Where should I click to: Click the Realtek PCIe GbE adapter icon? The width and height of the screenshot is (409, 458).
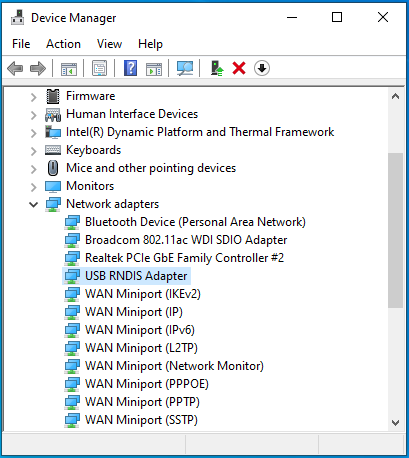(72, 258)
